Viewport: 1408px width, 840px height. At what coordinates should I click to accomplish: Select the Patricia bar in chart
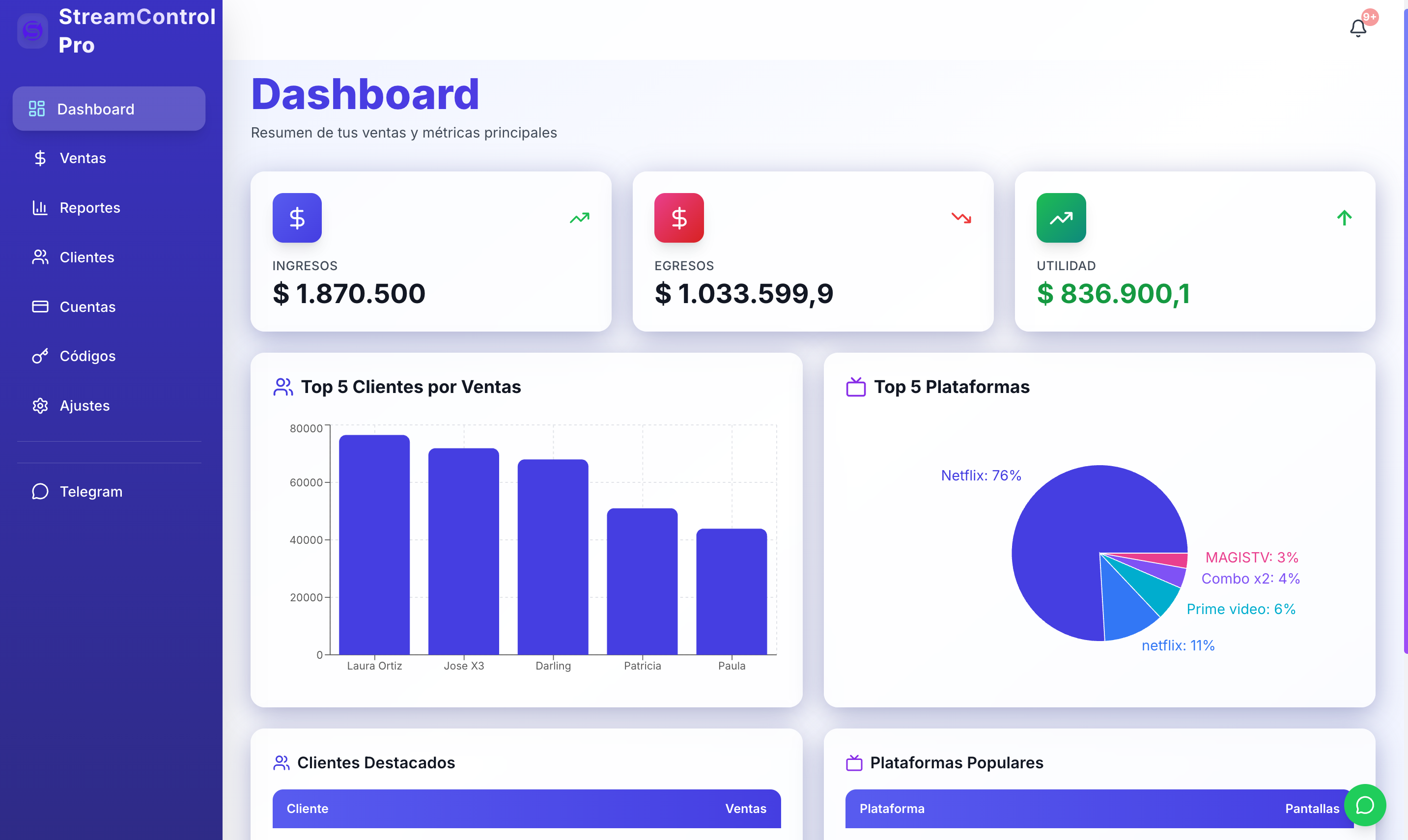[x=642, y=581]
